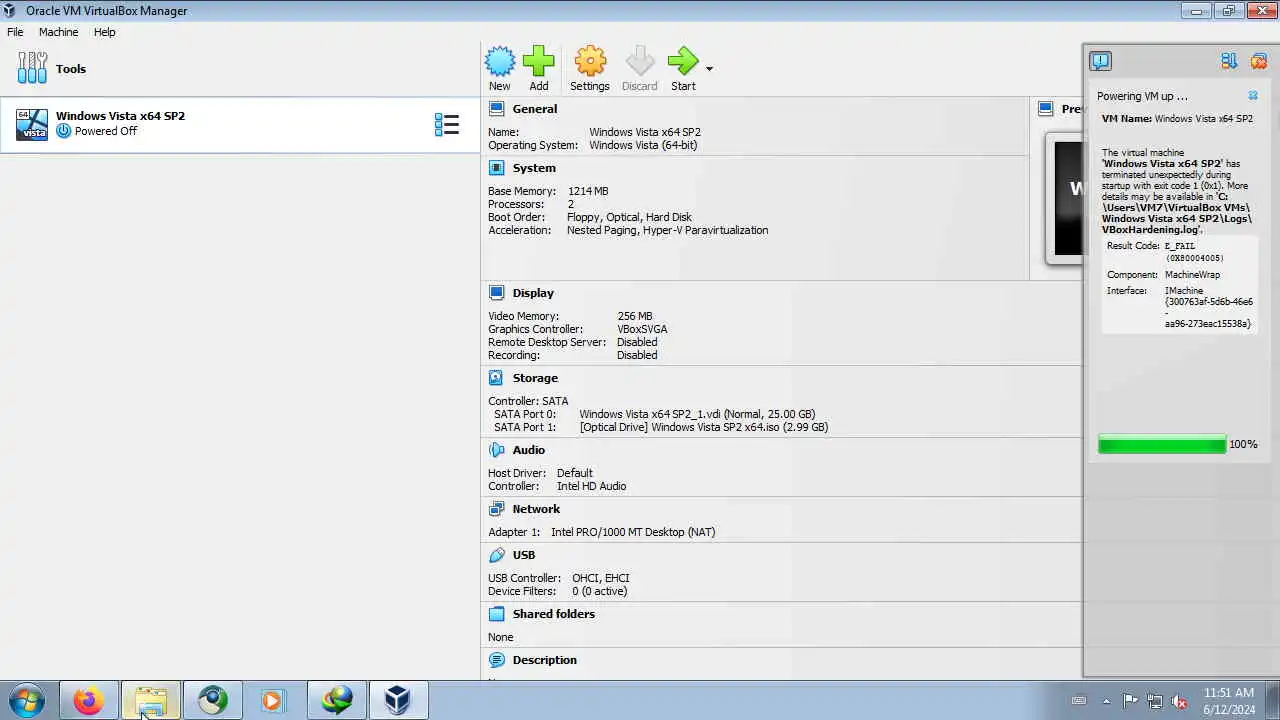Image resolution: width=1280 pixels, height=720 pixels.
Task: Click the Powering VM up title text
Action: click(1142, 96)
